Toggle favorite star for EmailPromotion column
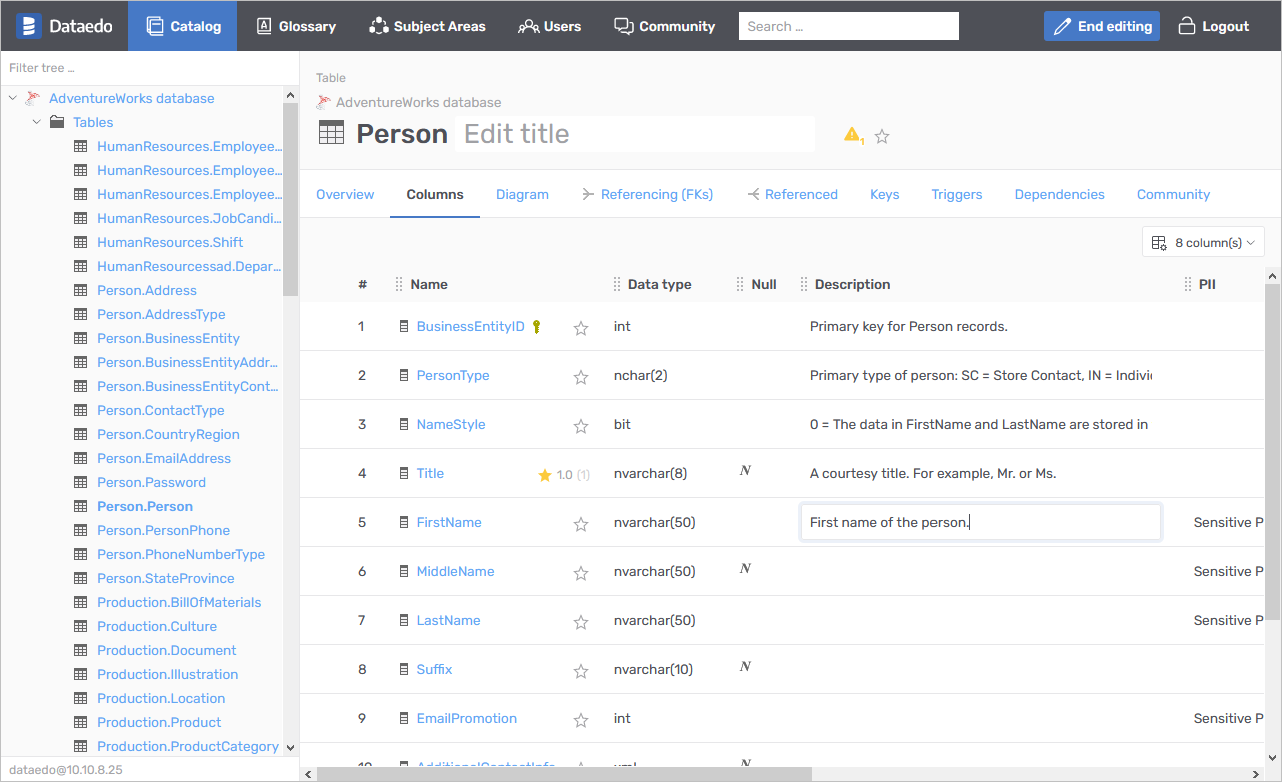This screenshot has height=782, width=1282. click(x=581, y=720)
